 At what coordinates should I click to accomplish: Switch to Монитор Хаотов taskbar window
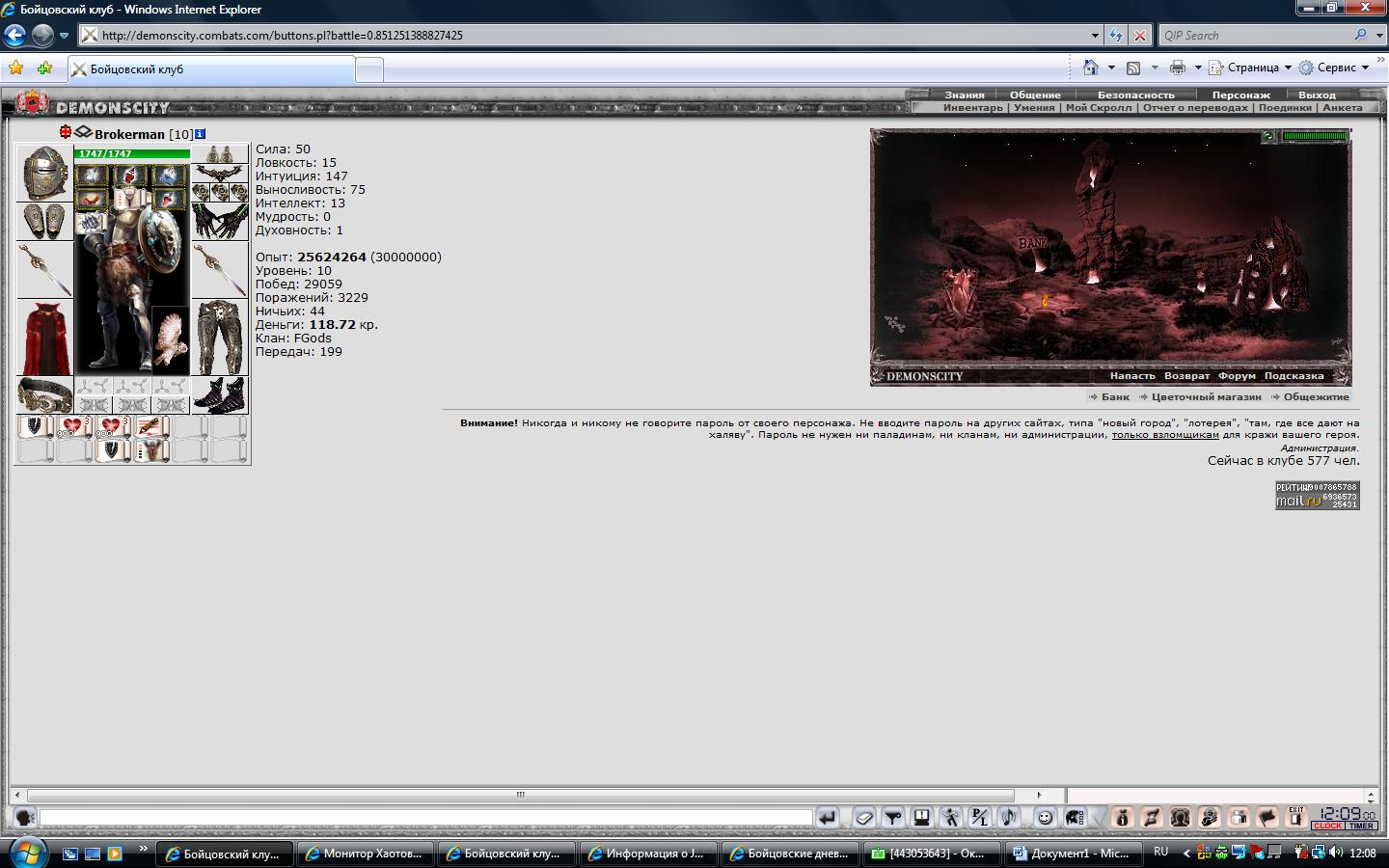coord(365,854)
